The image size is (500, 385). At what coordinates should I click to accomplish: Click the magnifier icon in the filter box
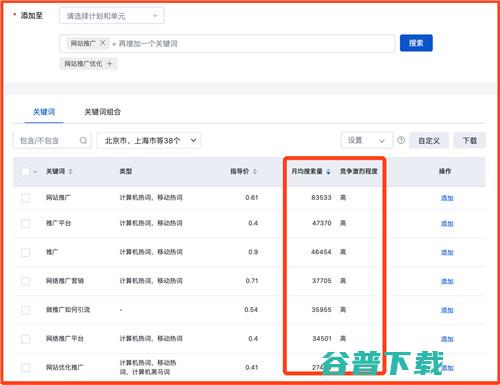tap(83, 141)
